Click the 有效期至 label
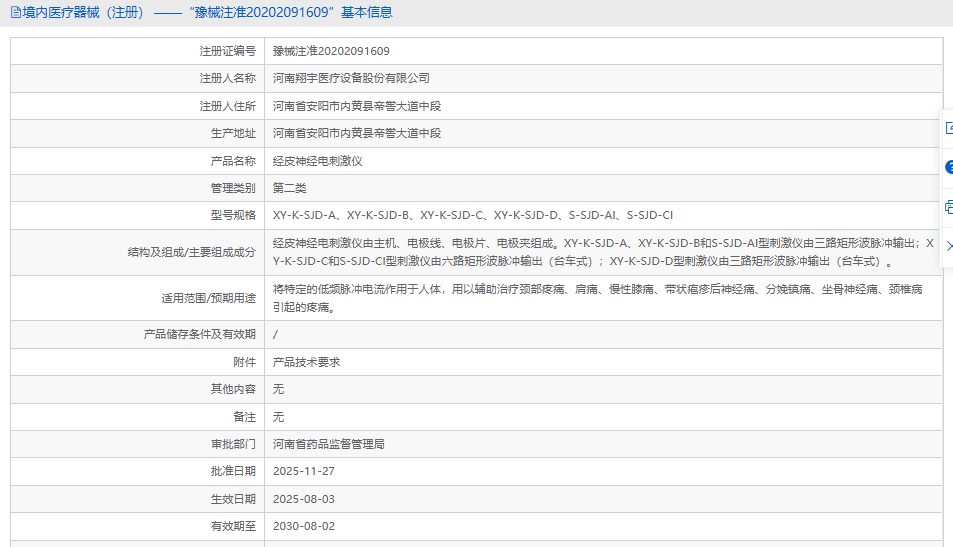 (x=233, y=526)
